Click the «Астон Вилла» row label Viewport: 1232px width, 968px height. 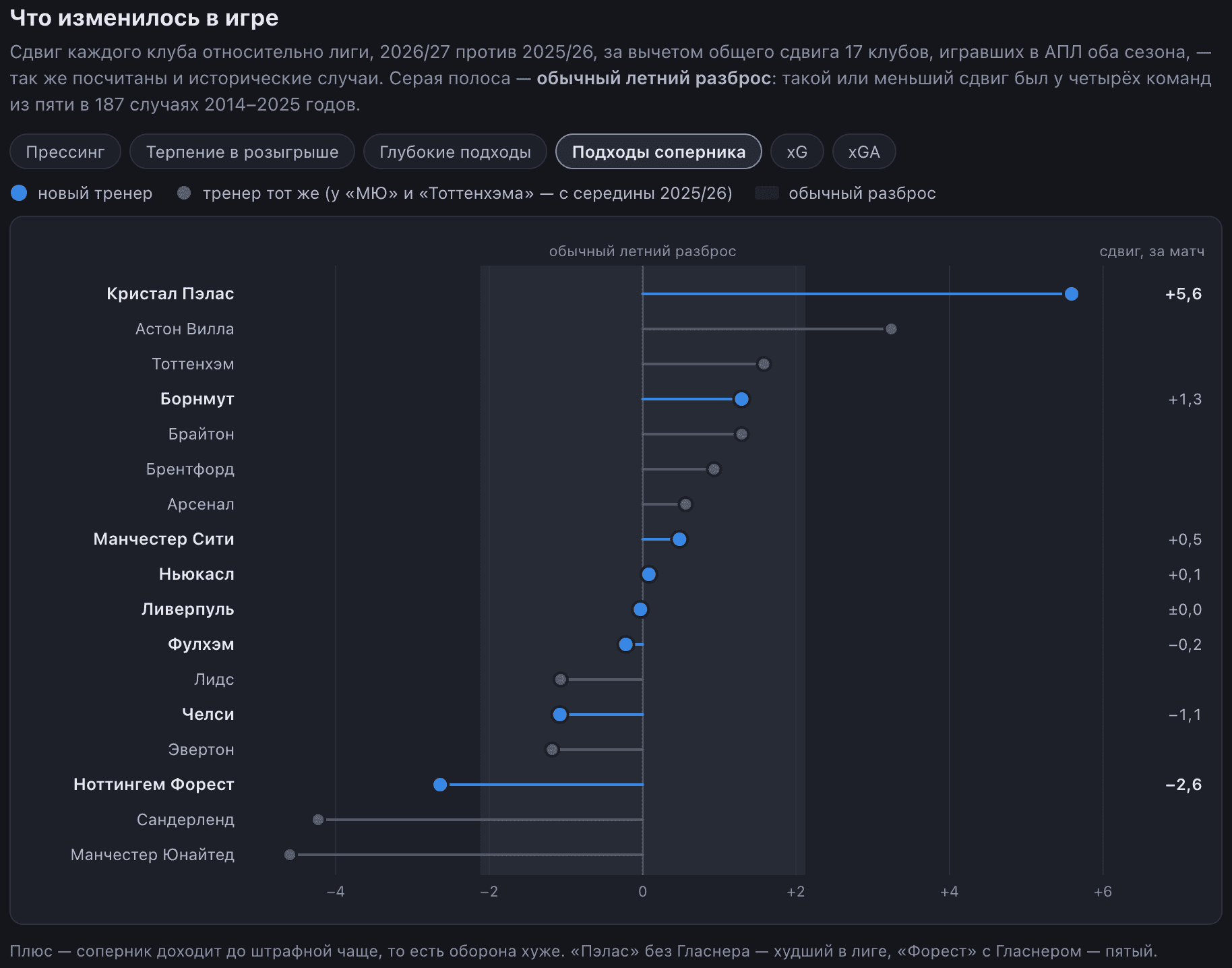point(185,329)
